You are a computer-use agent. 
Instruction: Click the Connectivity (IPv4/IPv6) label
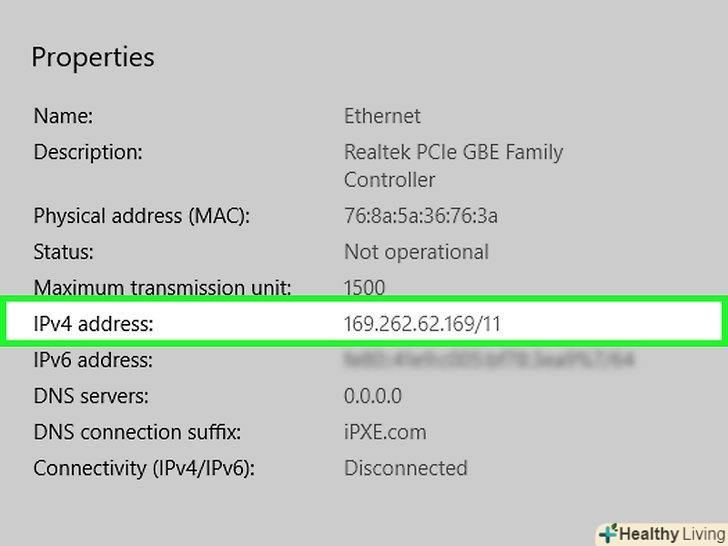click(x=144, y=468)
